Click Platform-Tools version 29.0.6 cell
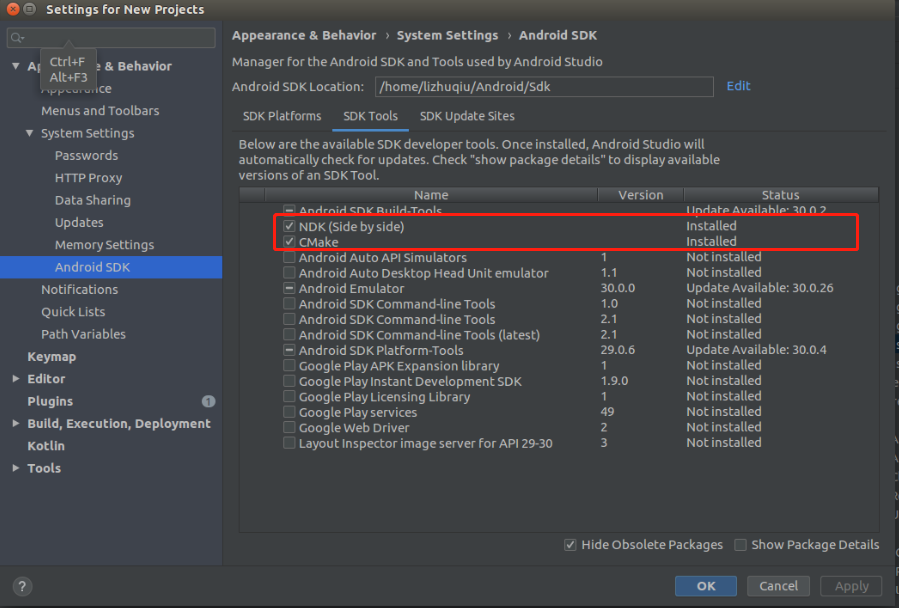This screenshot has width=899, height=608. [617, 350]
